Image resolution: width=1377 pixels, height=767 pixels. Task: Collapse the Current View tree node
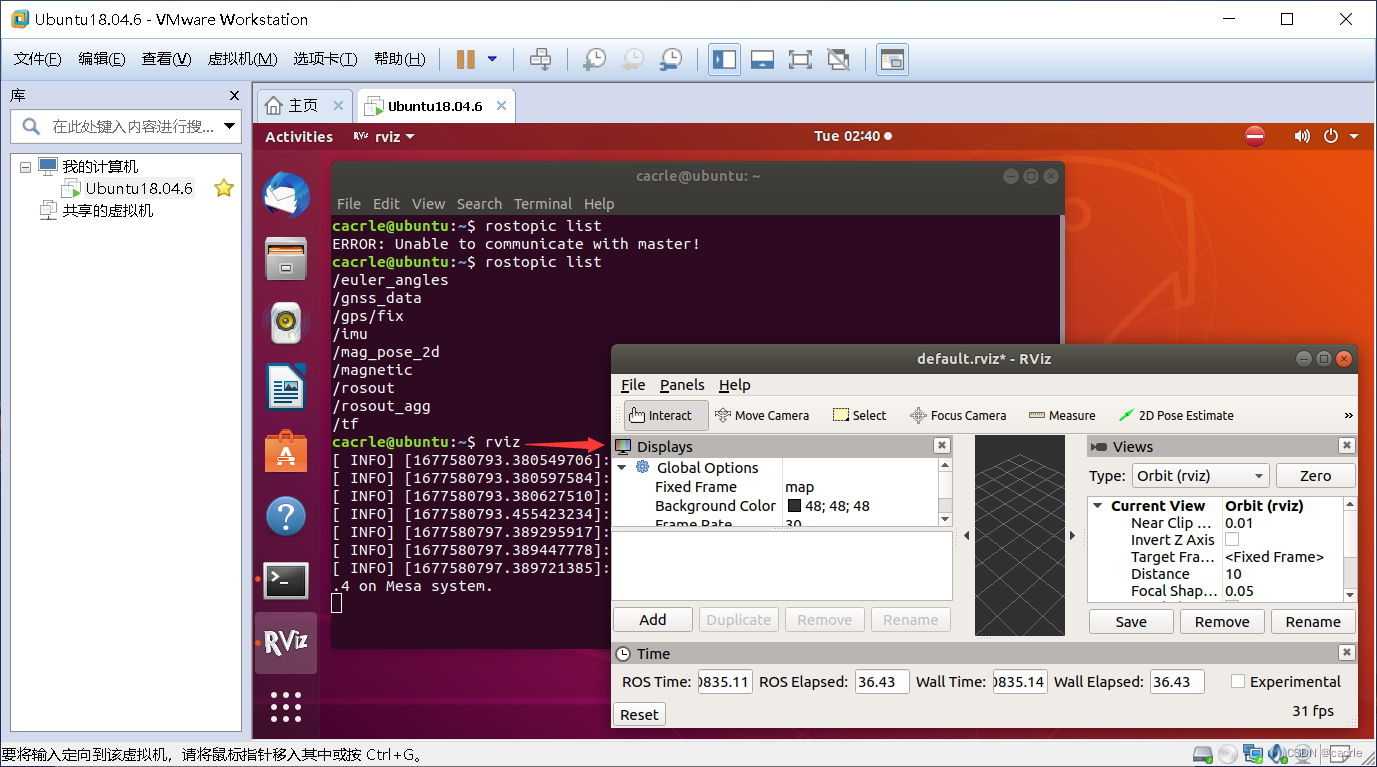[1097, 506]
